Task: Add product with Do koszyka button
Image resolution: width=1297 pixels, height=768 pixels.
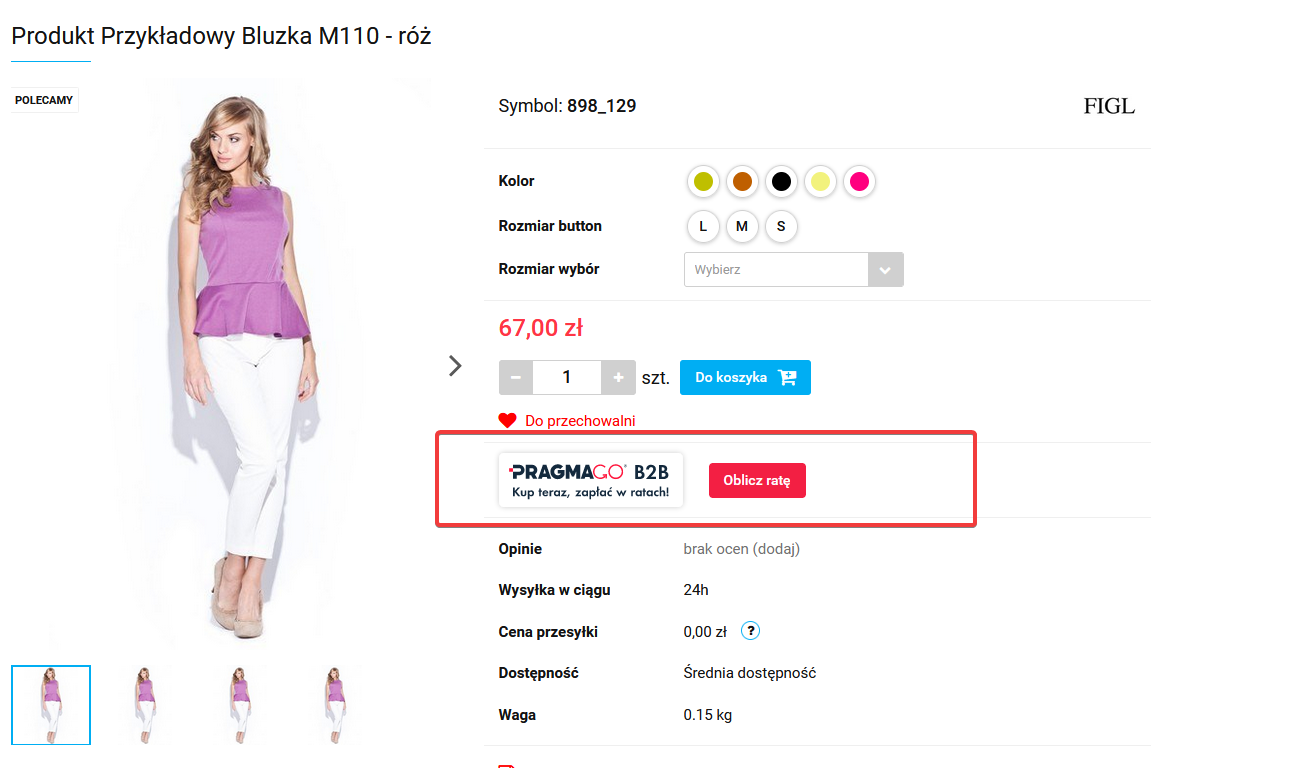Action: [745, 377]
